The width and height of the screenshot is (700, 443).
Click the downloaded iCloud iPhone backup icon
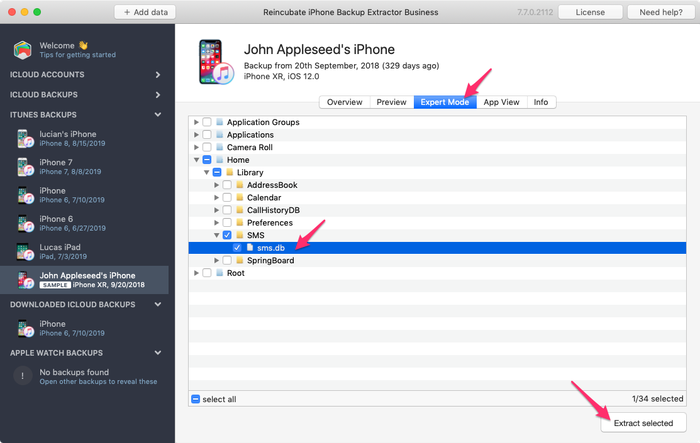coord(25,328)
